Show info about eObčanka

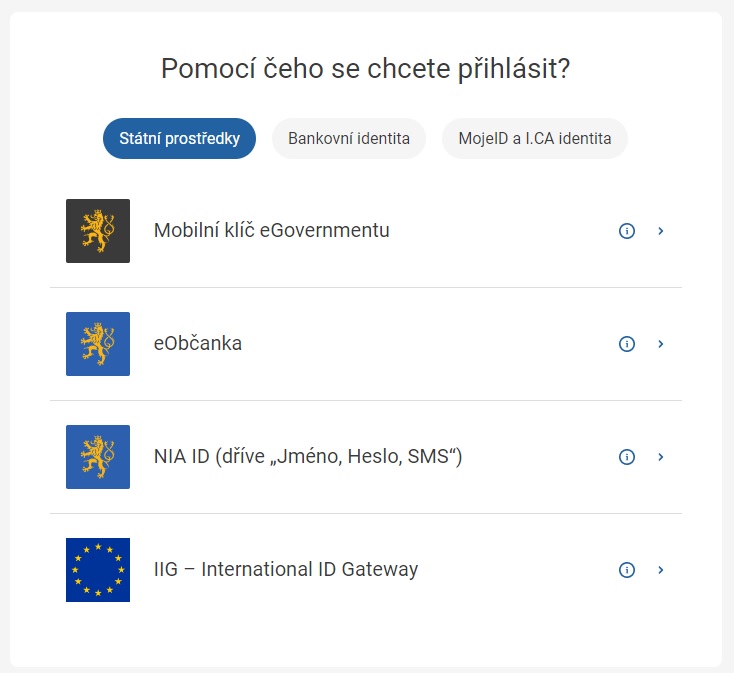click(627, 344)
